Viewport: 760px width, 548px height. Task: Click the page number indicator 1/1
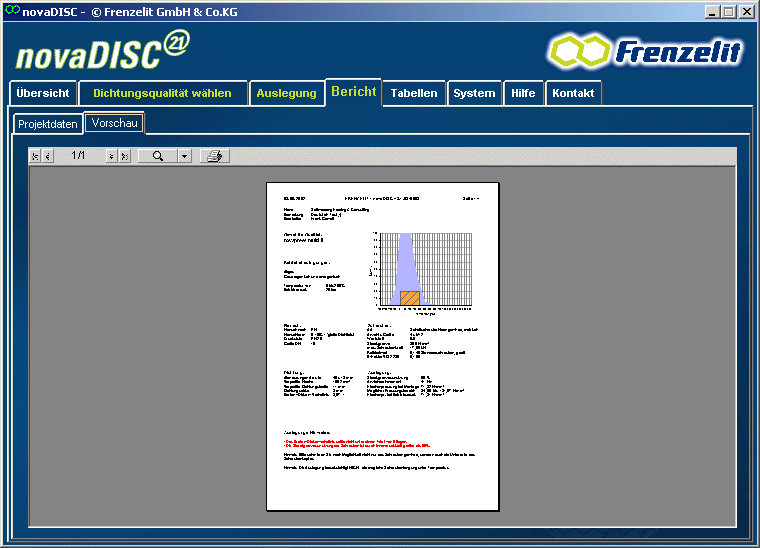[x=79, y=156]
